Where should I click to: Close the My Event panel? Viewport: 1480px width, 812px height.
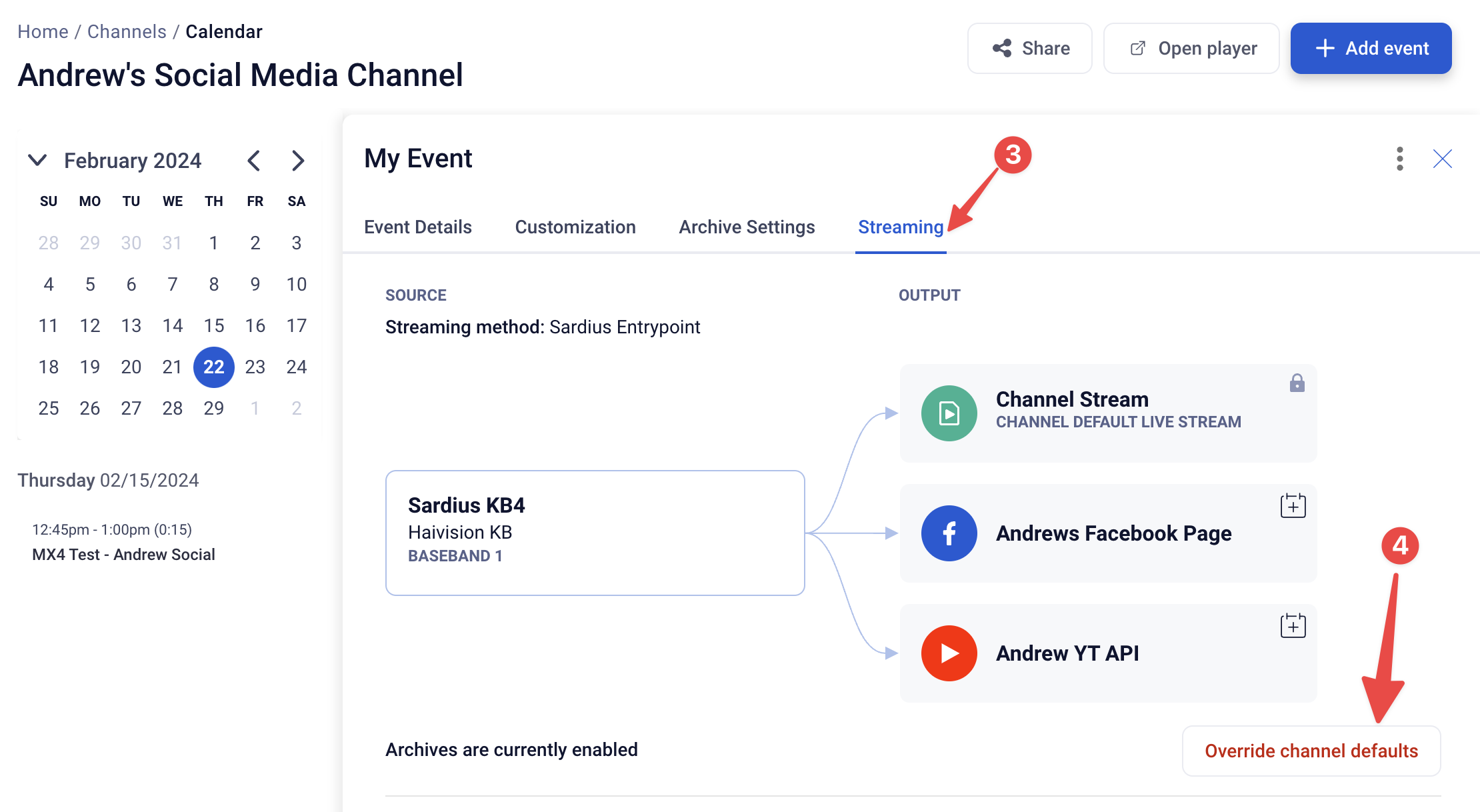pyautogui.click(x=1443, y=159)
